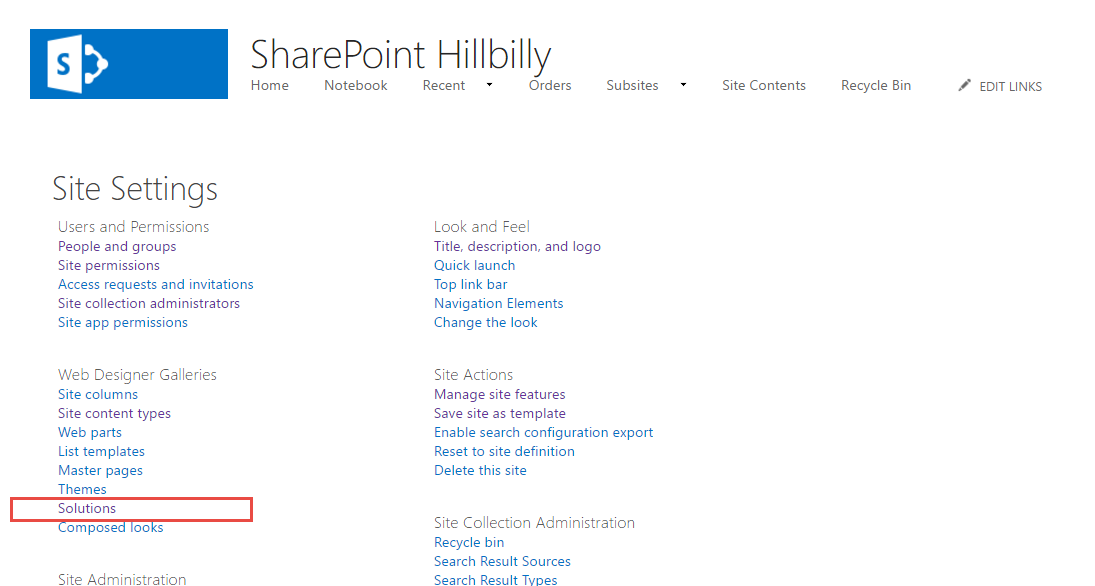Open Composed looks link
This screenshot has height=586, width=1095.
tap(110, 527)
